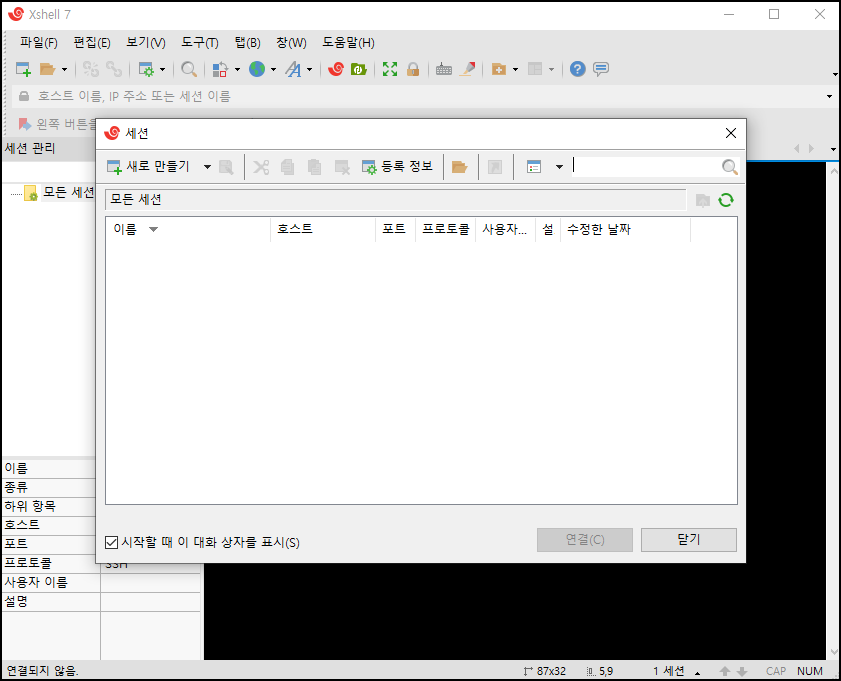Open the 편집(E) menu
The width and height of the screenshot is (841, 681).
click(x=92, y=42)
